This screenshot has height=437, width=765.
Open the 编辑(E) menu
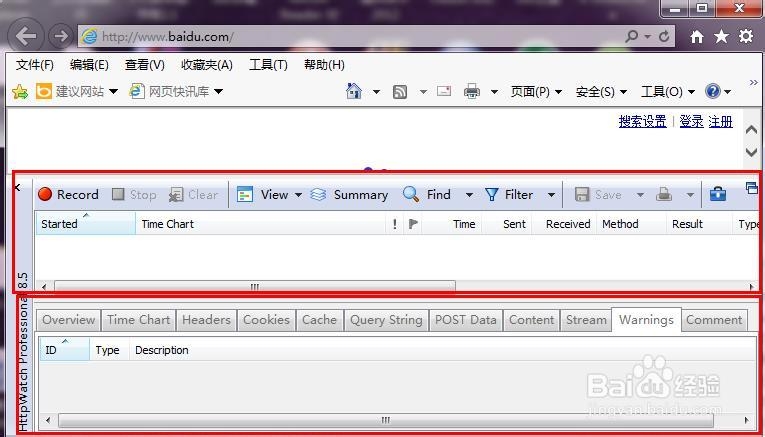click(89, 65)
